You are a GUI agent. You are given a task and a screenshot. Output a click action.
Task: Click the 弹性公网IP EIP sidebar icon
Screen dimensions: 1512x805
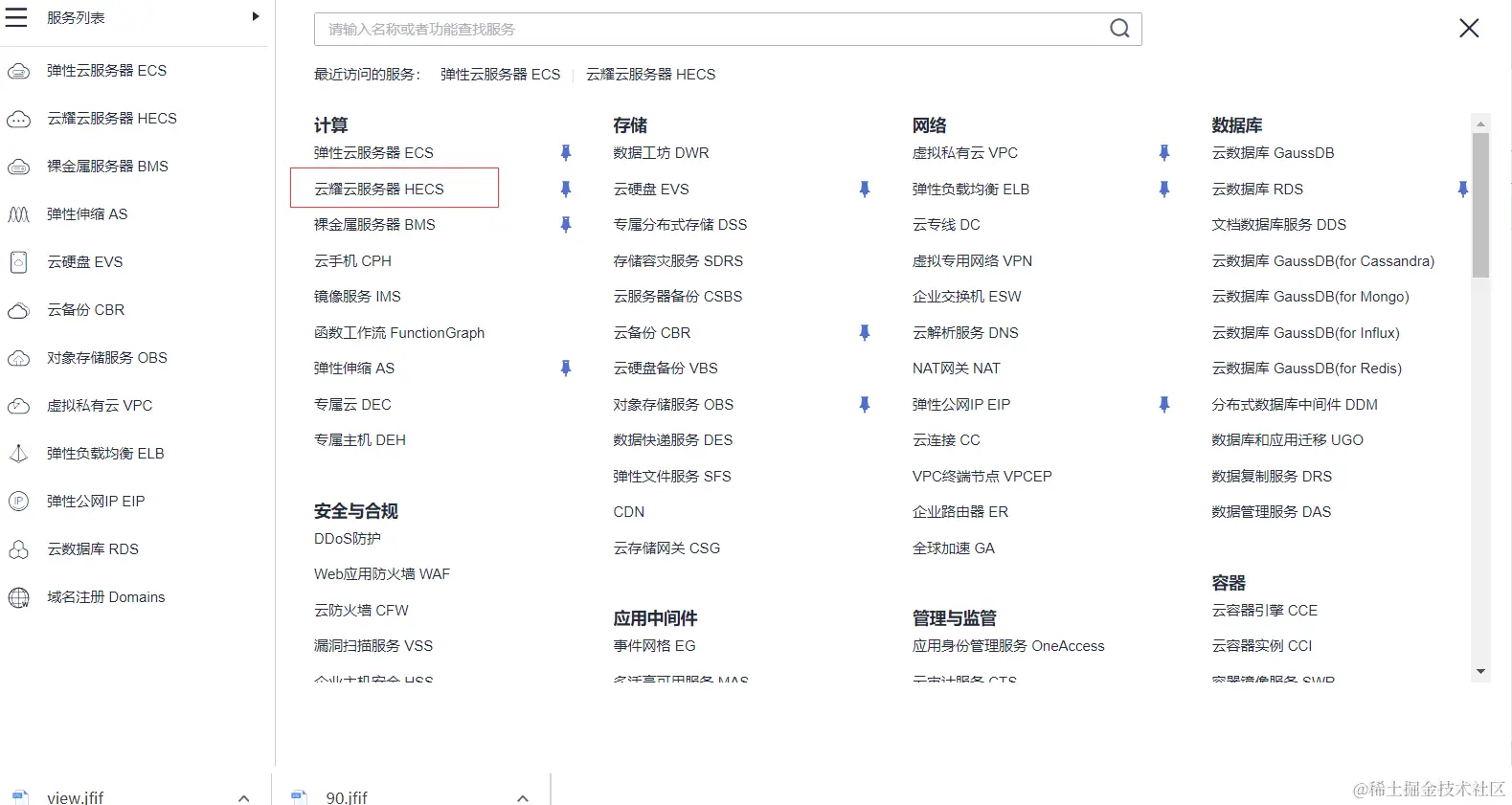(x=18, y=502)
